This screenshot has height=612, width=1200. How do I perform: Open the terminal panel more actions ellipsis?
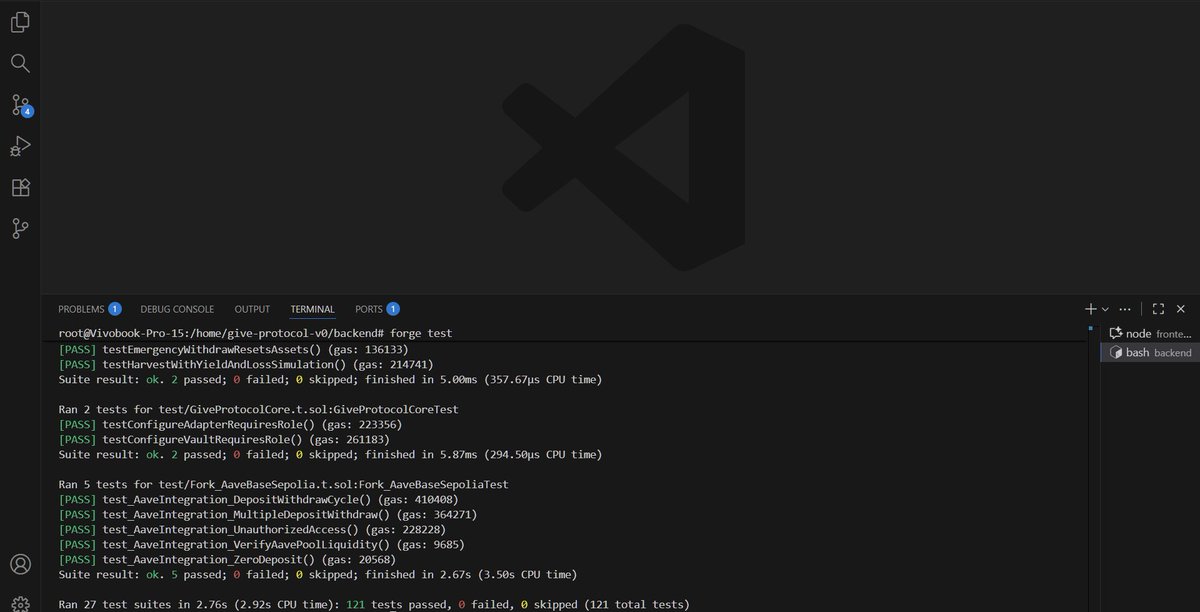(1125, 310)
